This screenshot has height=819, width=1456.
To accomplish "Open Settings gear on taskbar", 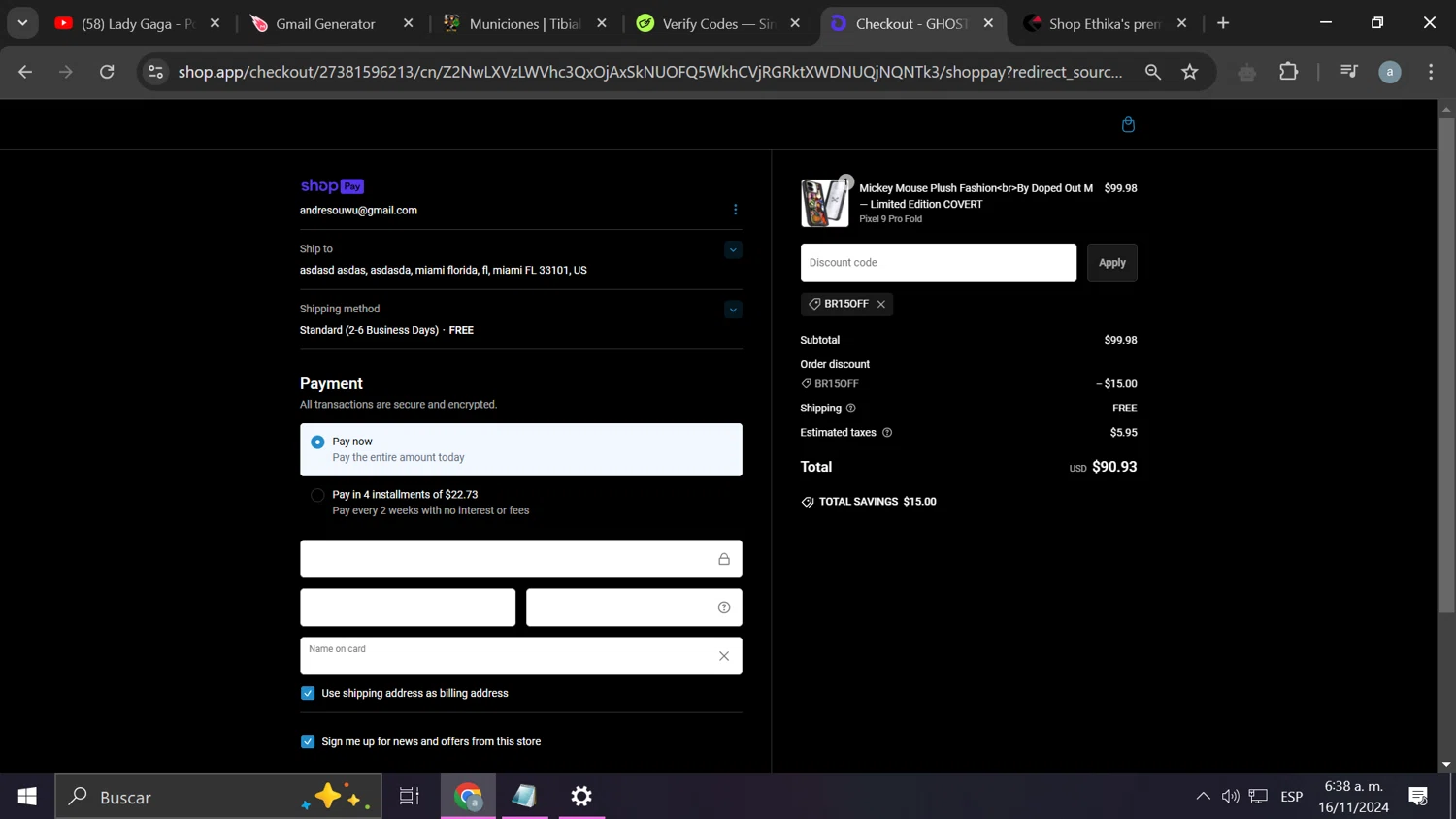I will tap(581, 797).
